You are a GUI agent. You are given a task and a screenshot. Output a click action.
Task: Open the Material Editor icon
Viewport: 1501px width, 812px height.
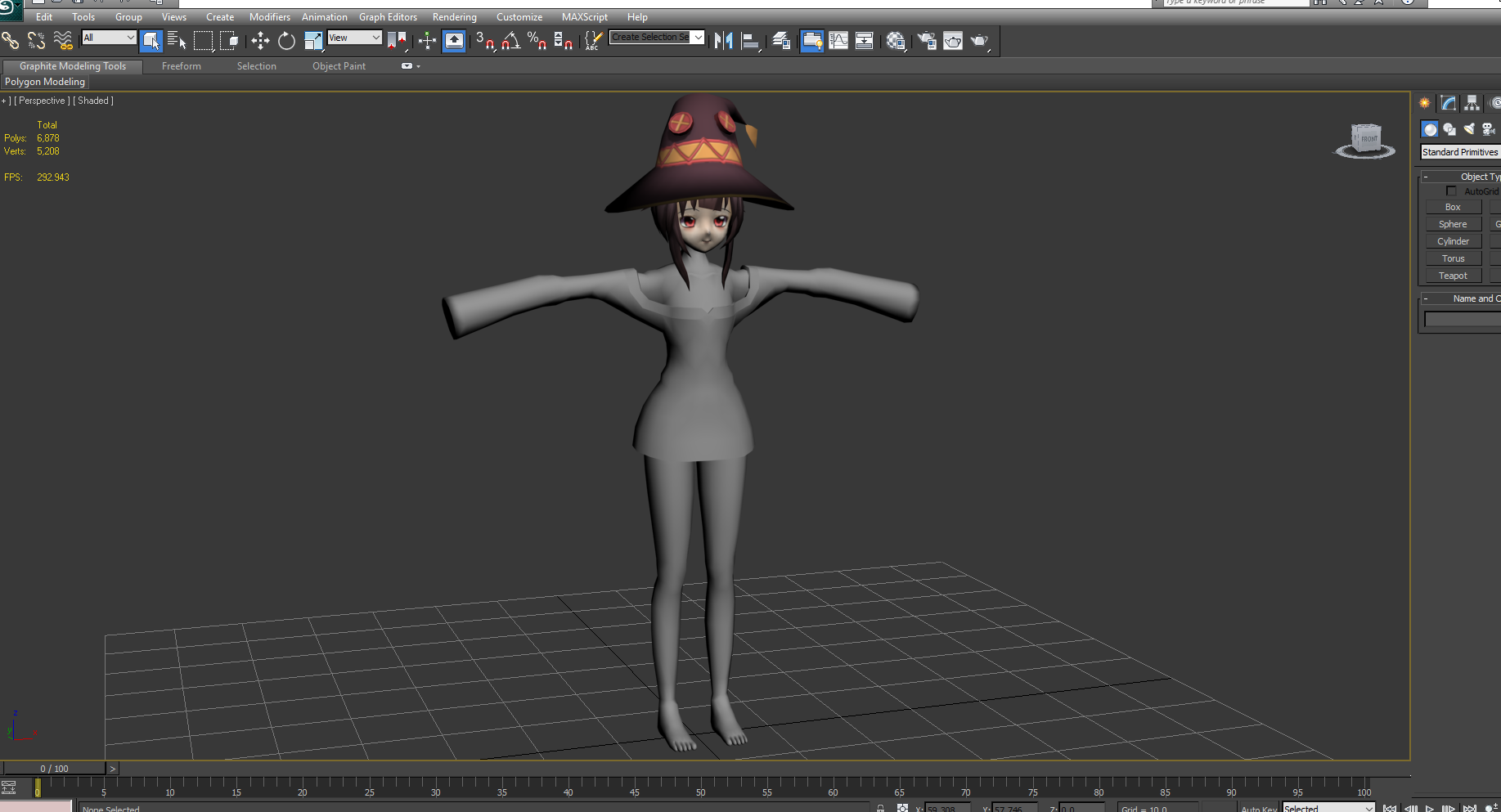(896, 40)
